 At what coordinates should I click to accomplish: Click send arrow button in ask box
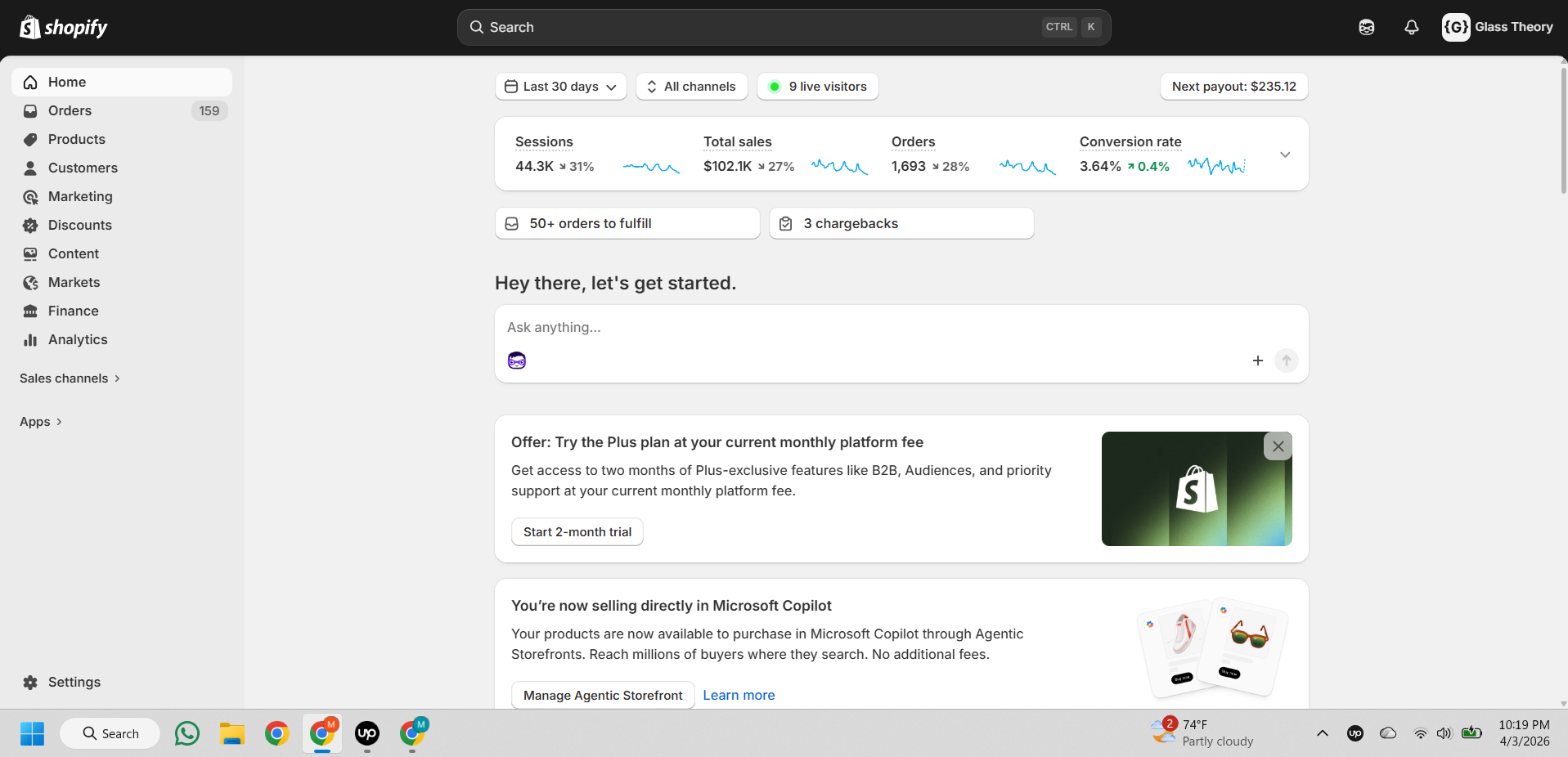[x=1287, y=361]
